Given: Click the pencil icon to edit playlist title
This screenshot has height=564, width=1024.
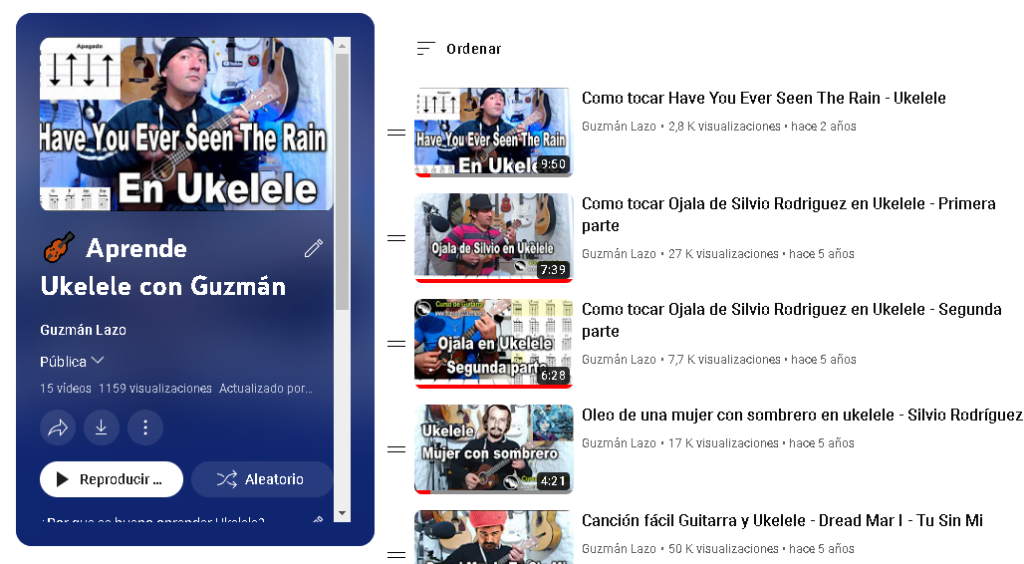Looking at the screenshot, I should pos(314,248).
